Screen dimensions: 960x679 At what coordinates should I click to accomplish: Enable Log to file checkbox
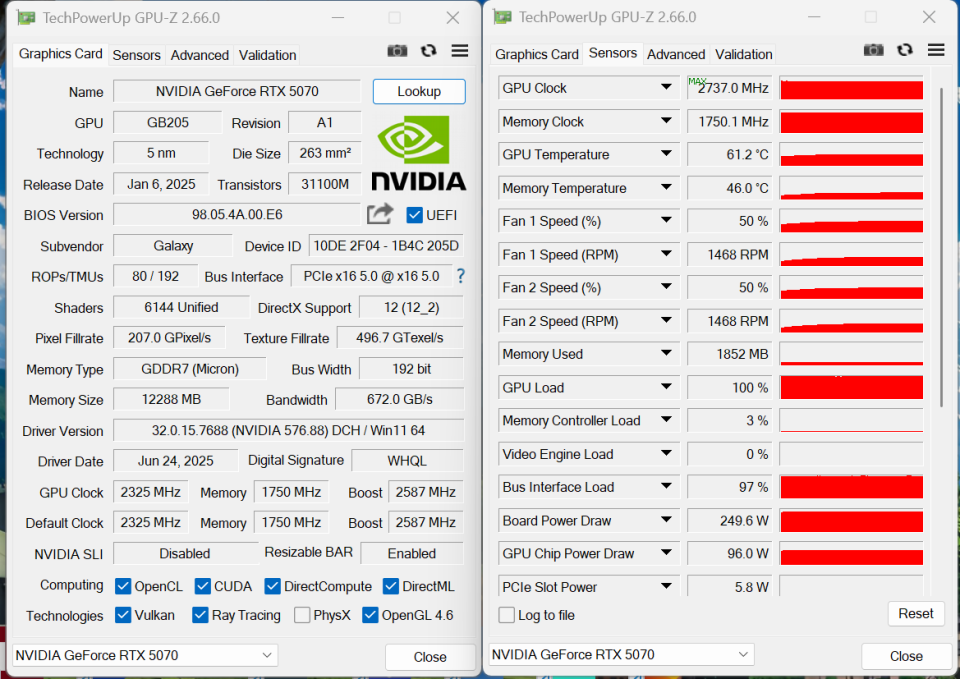(x=506, y=615)
